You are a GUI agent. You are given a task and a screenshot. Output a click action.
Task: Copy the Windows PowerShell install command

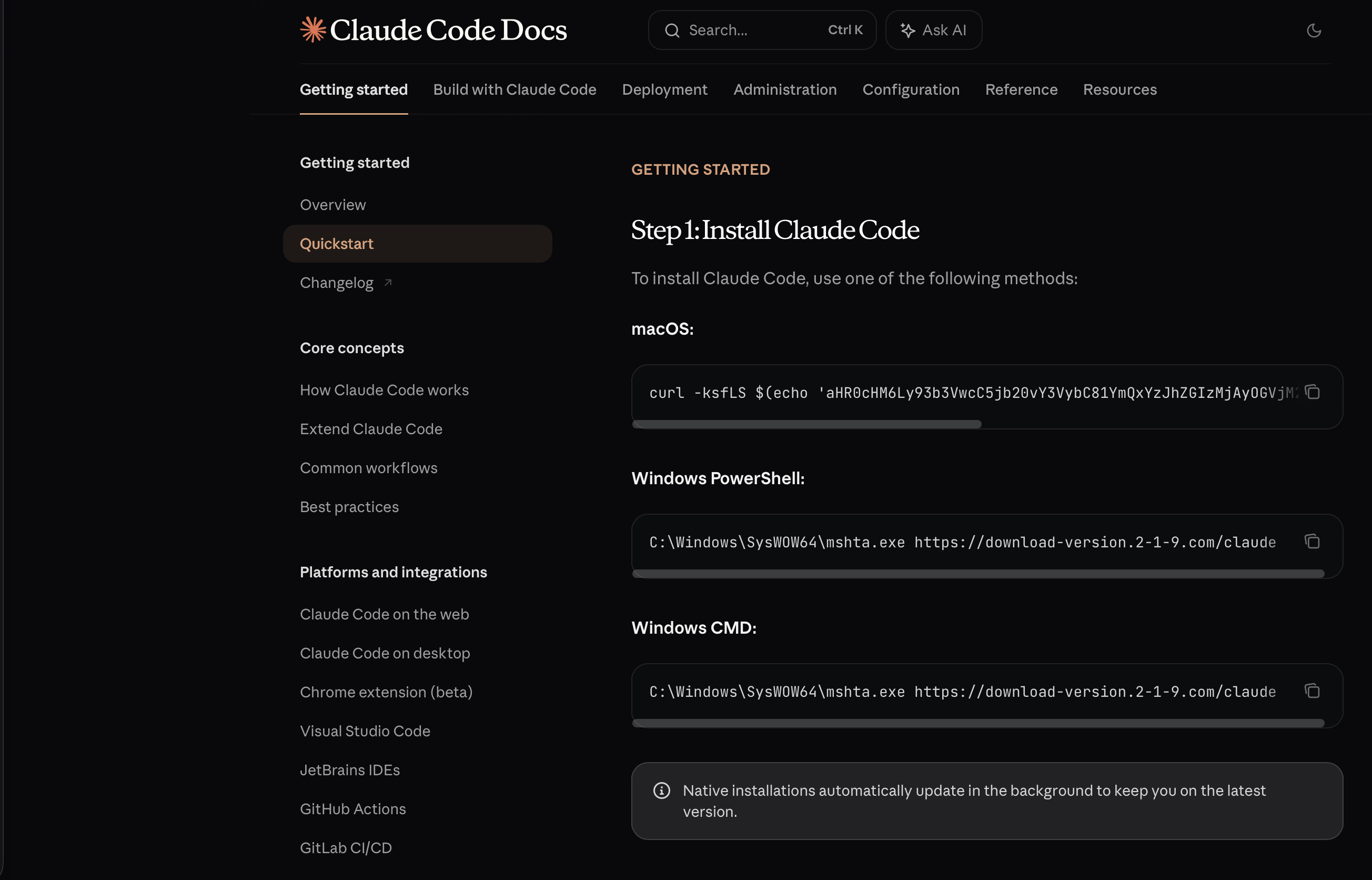point(1312,541)
